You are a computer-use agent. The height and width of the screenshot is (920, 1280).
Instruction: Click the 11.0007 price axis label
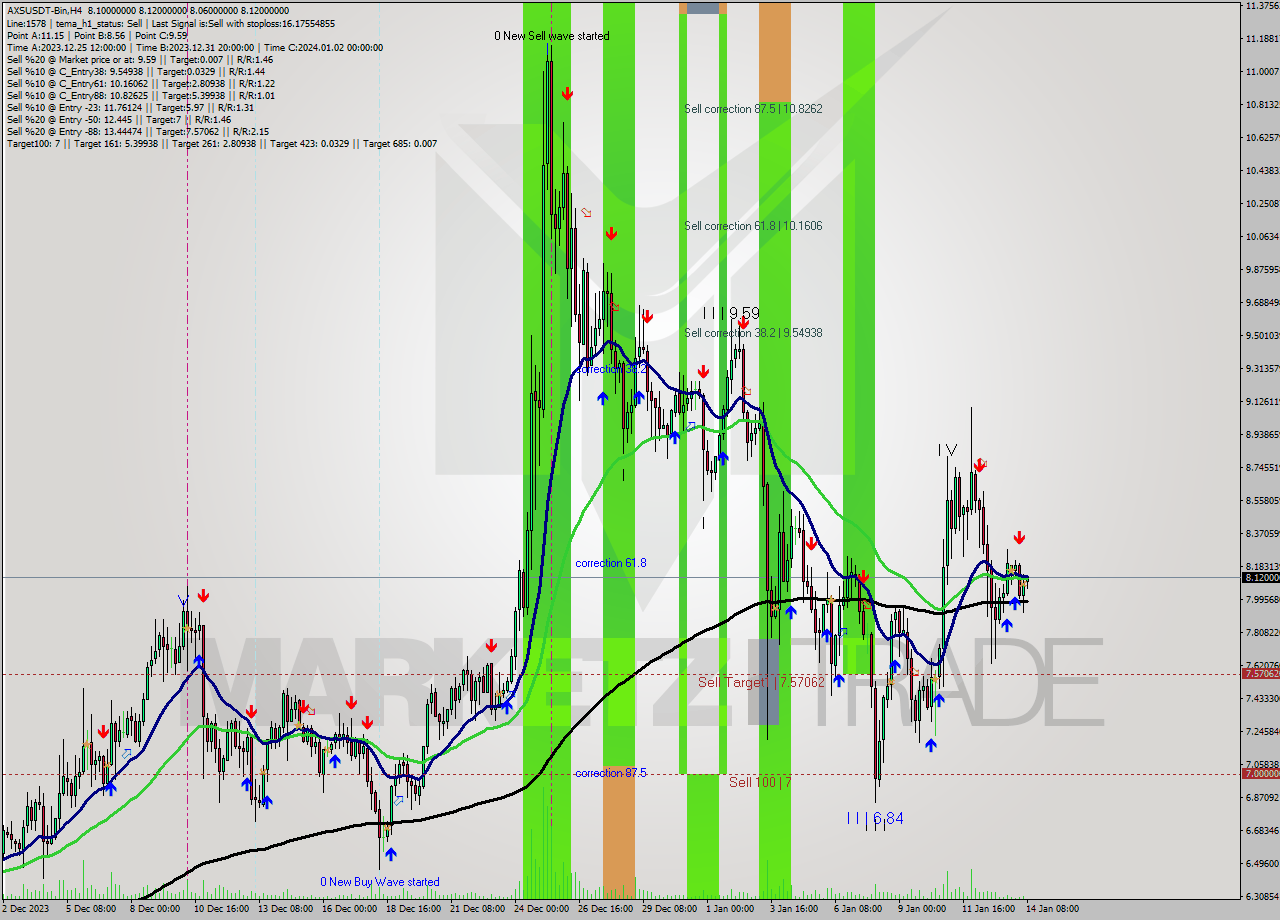(x=1261, y=71)
